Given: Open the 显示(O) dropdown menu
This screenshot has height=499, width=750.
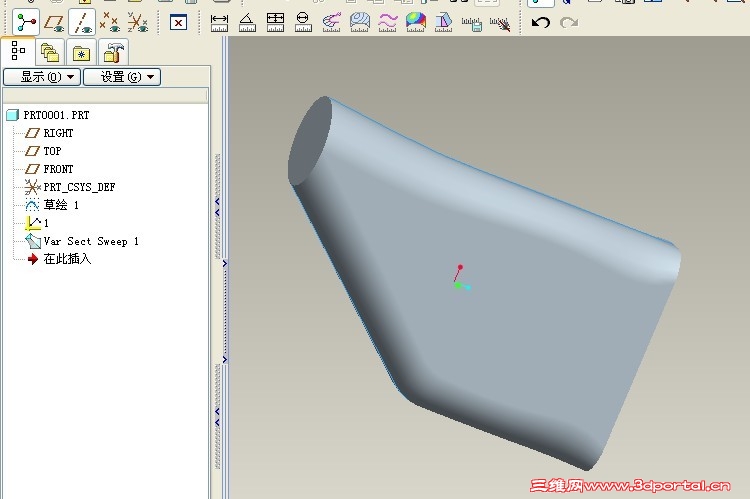Looking at the screenshot, I should click(x=42, y=77).
